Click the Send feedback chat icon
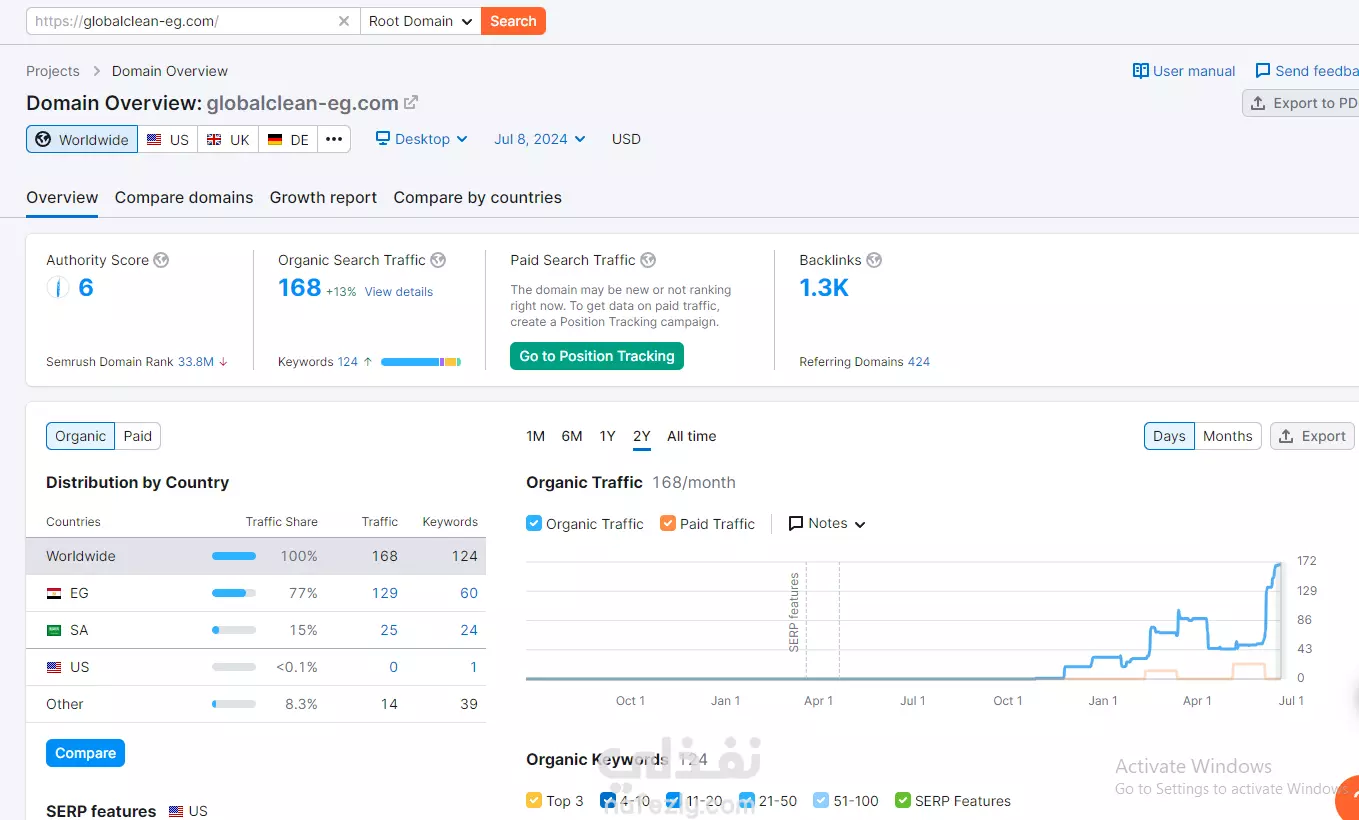The image size is (1359, 820). click(1263, 71)
